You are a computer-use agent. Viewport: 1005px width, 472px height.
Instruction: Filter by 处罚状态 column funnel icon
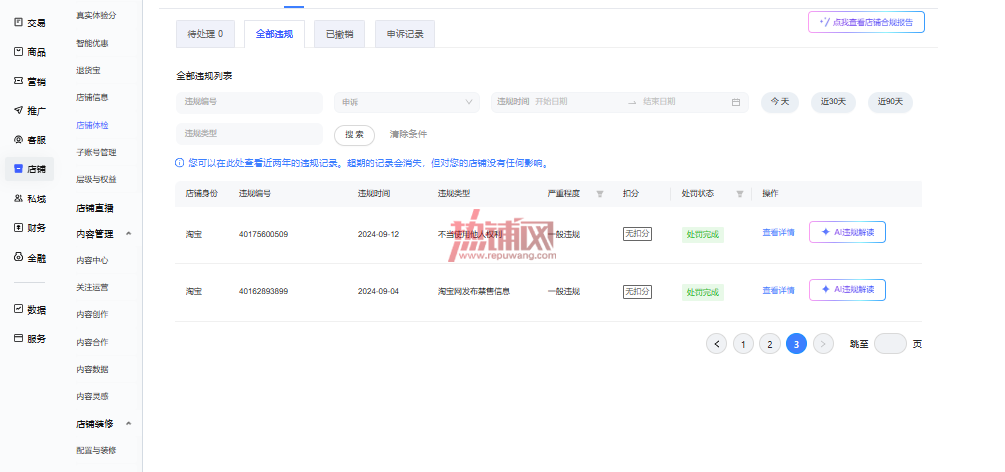pos(740,194)
